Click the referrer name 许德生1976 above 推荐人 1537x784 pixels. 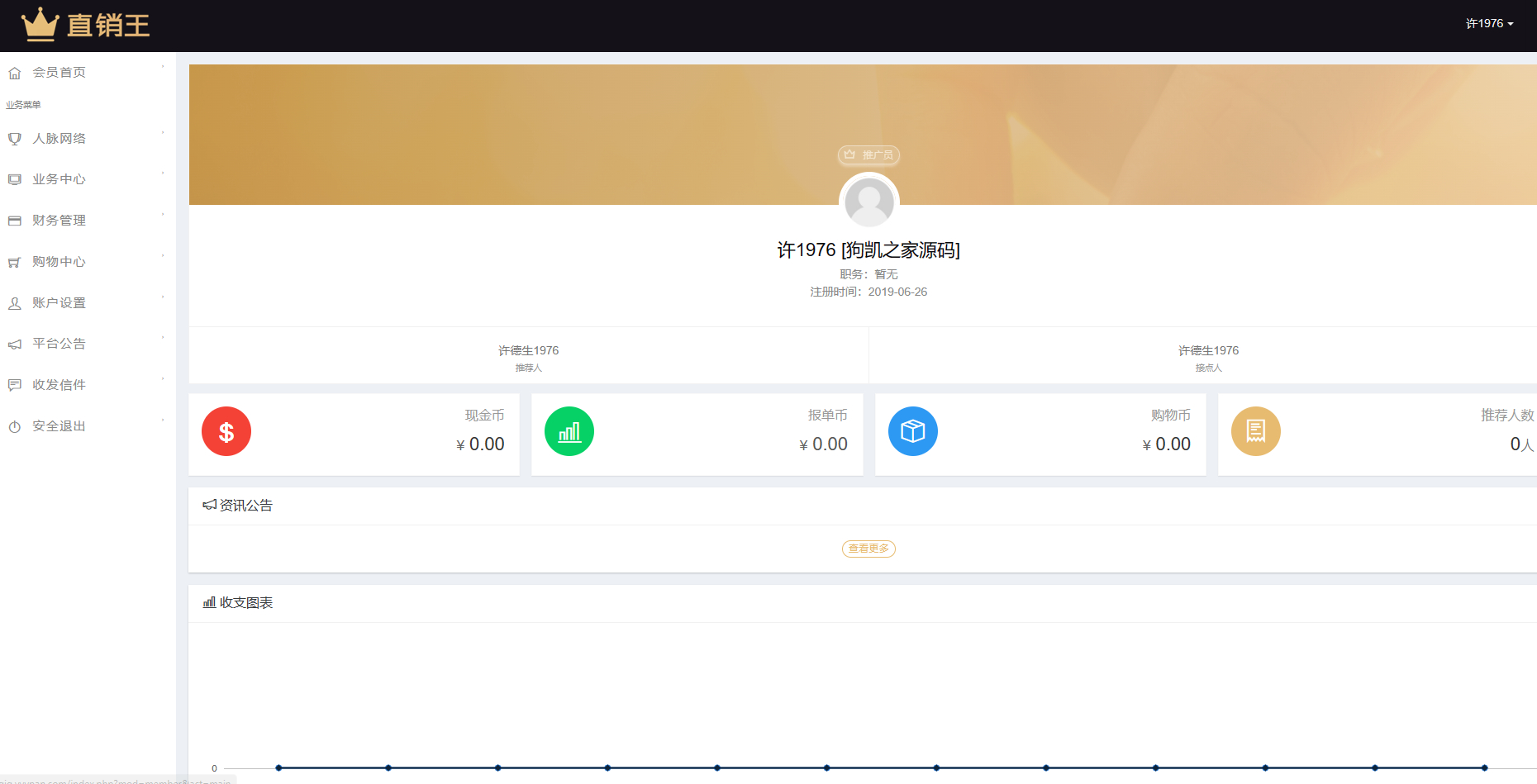[x=529, y=350]
